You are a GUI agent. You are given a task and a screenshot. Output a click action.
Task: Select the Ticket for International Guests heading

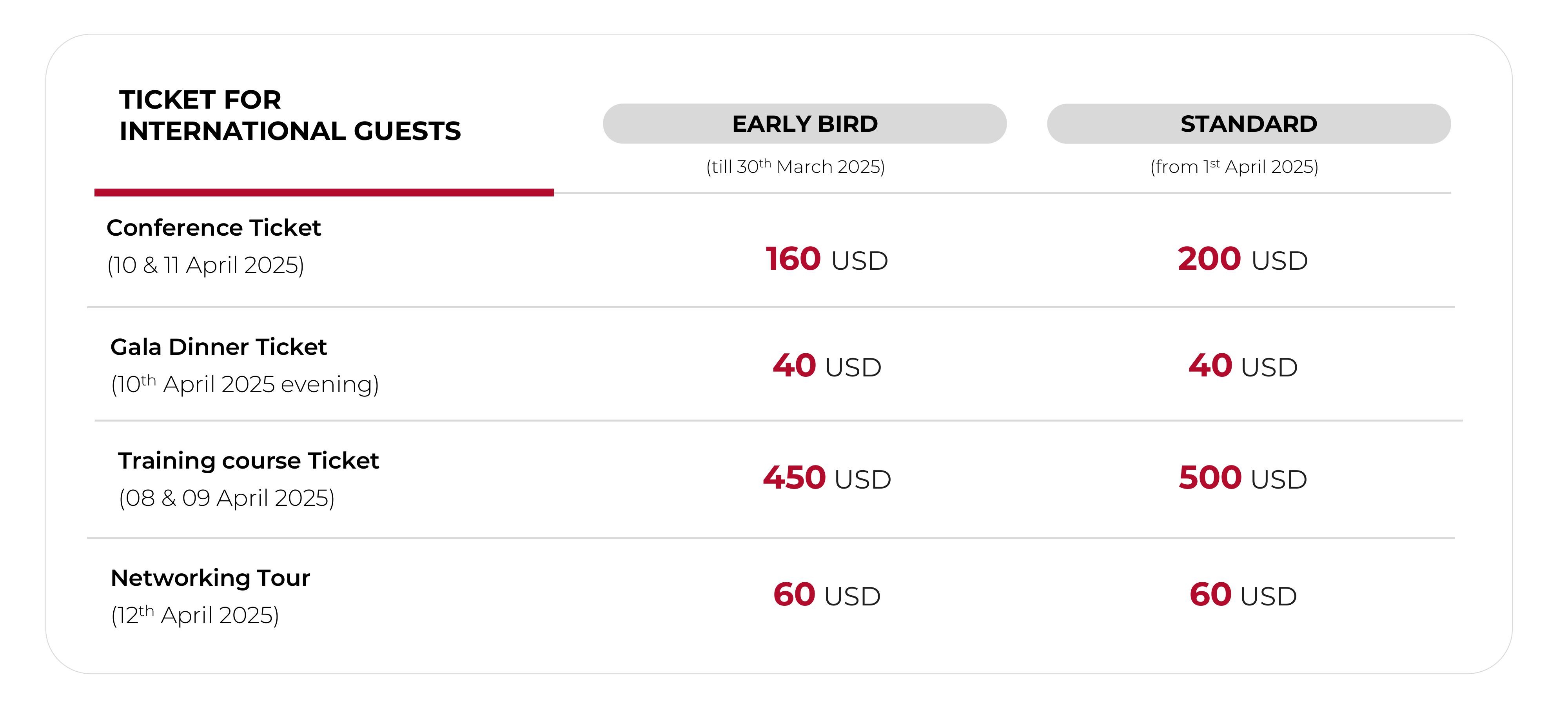(x=290, y=115)
